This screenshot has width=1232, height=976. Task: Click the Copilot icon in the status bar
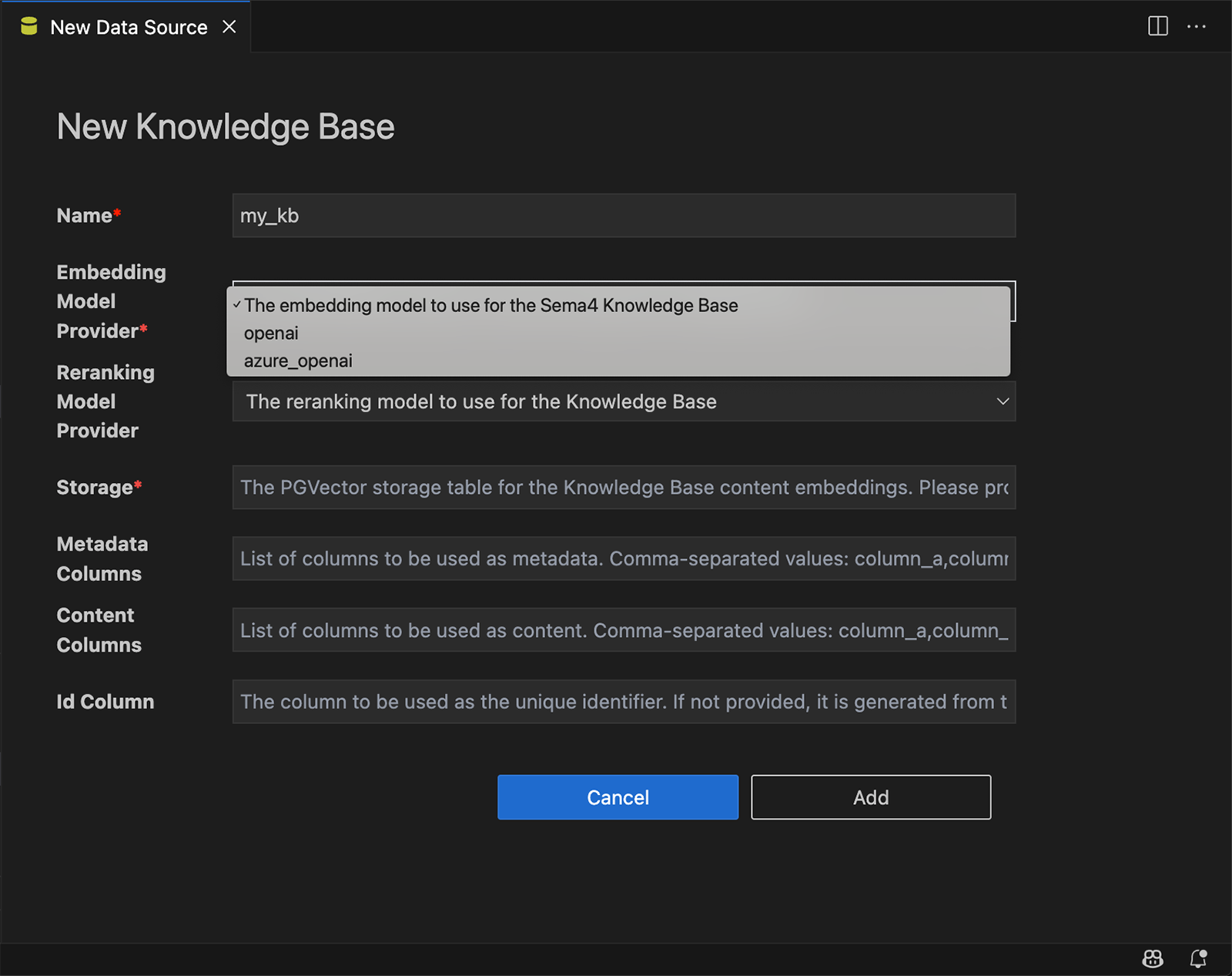click(x=1153, y=959)
